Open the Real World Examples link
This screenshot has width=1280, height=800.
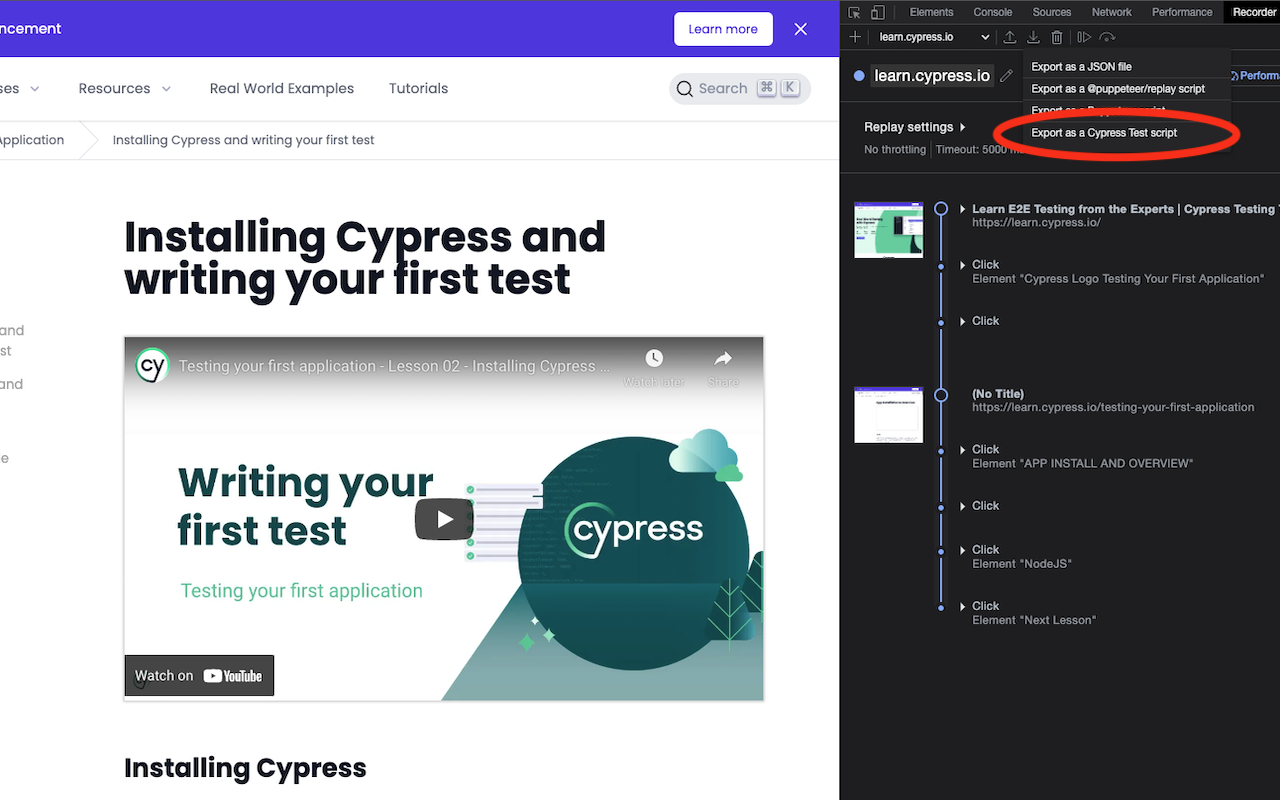point(281,88)
